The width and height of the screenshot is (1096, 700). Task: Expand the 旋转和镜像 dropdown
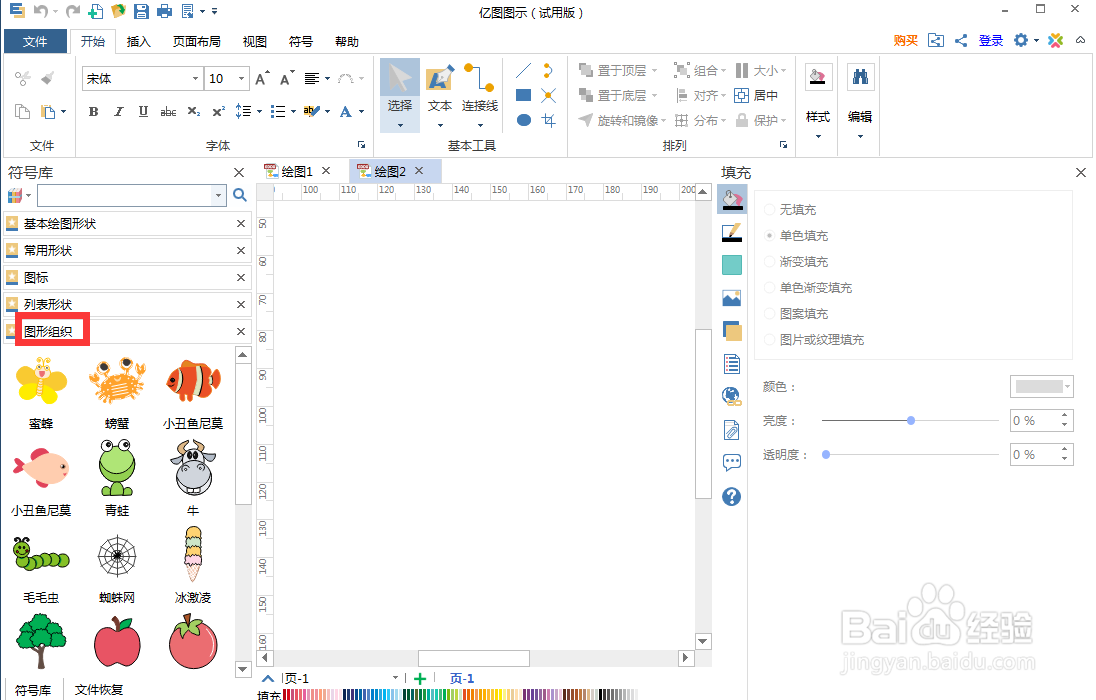pos(663,121)
